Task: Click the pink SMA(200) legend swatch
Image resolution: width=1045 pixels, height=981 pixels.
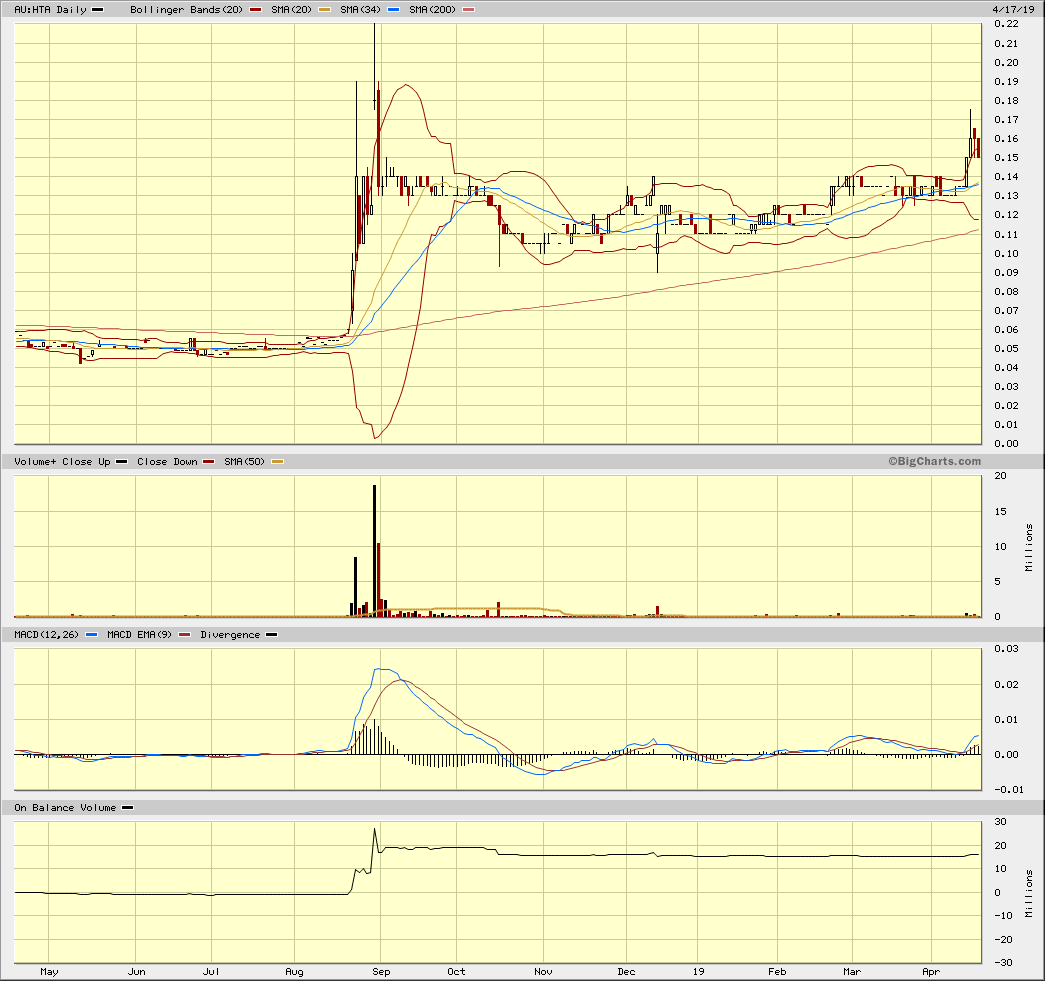Action: (x=469, y=9)
